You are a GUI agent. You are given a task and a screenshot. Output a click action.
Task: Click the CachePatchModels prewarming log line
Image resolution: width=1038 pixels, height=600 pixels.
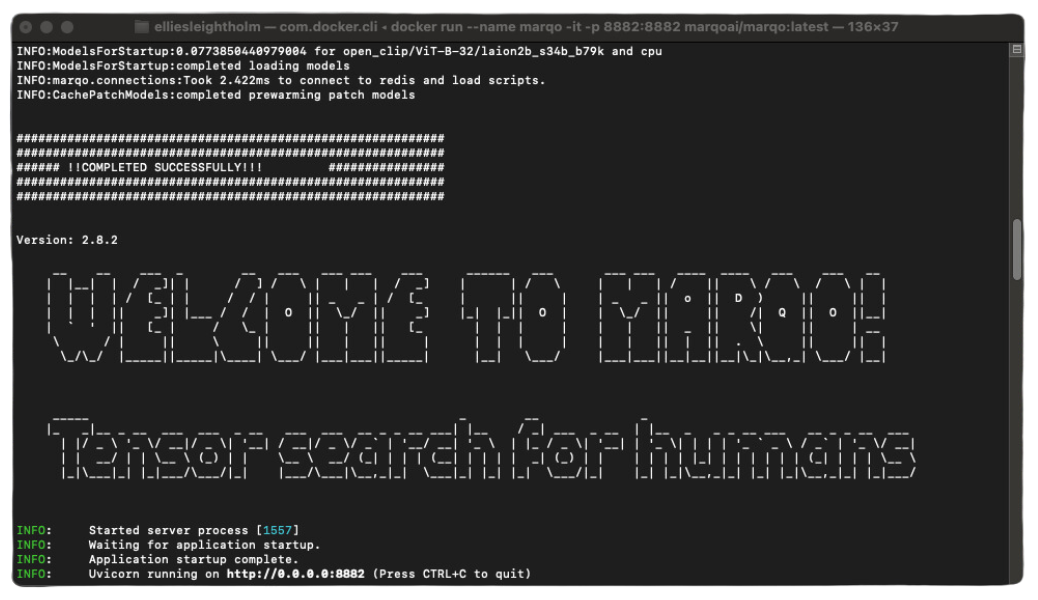[215, 95]
